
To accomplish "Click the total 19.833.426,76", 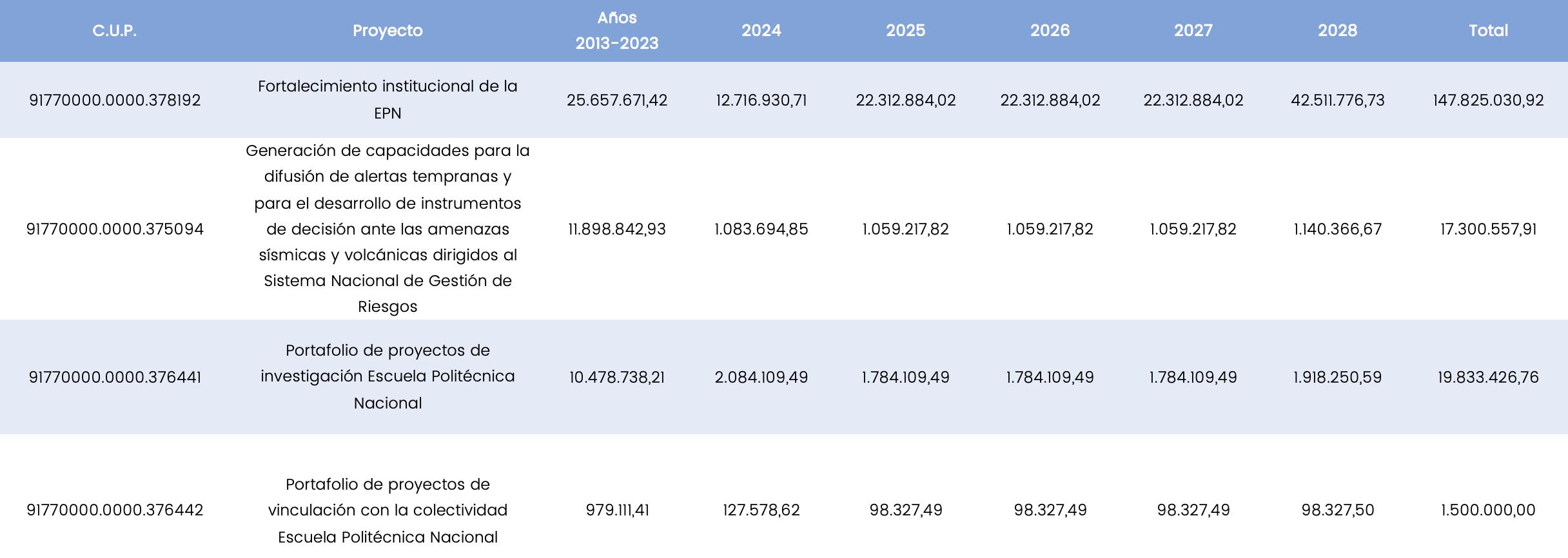I will point(1489,378).
